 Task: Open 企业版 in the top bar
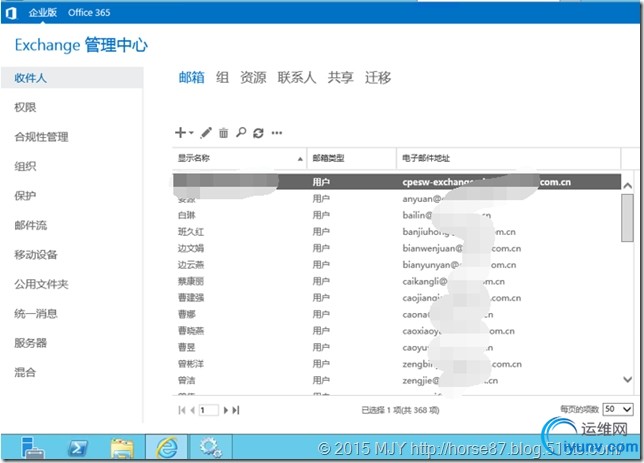tap(43, 13)
